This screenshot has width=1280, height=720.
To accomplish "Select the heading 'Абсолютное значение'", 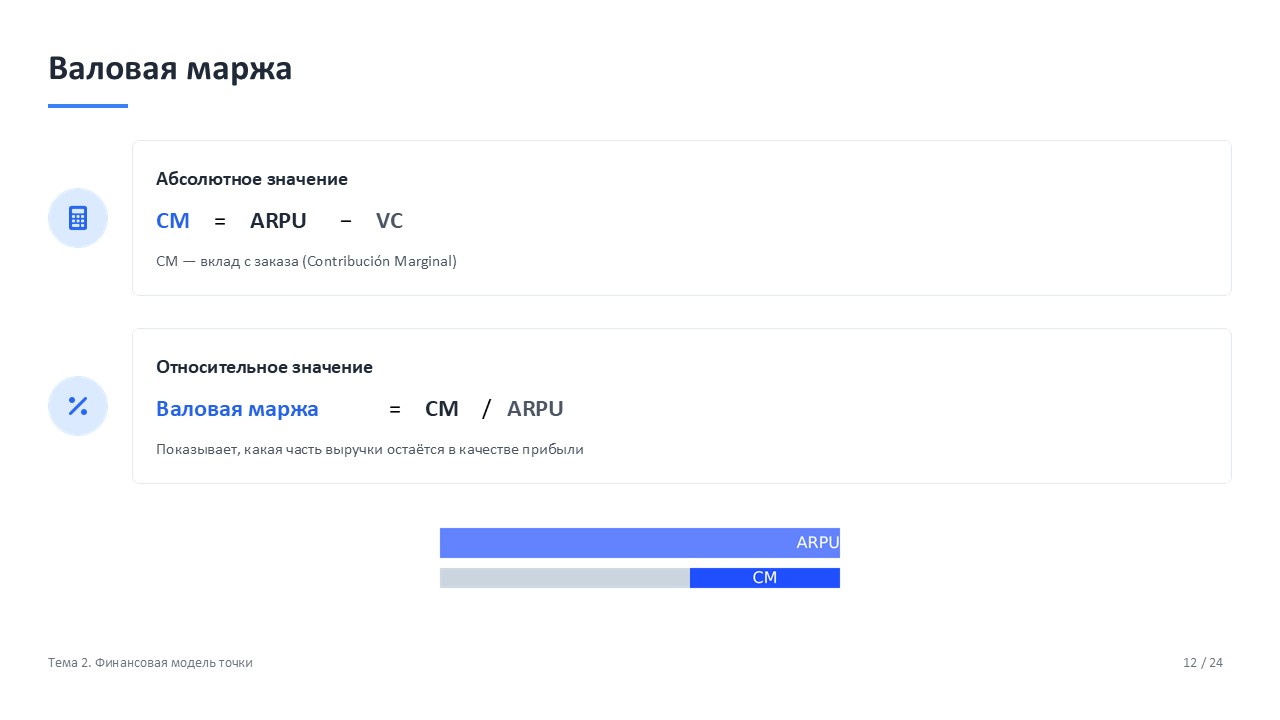I will (252, 179).
